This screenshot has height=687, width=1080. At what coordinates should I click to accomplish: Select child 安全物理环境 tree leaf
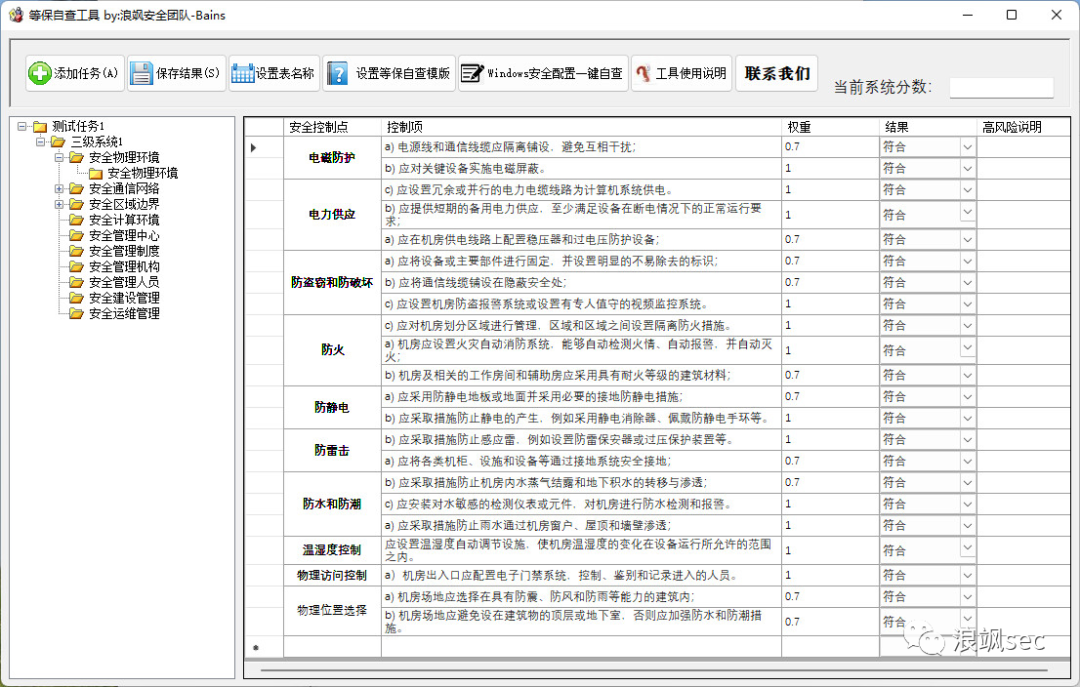point(143,173)
